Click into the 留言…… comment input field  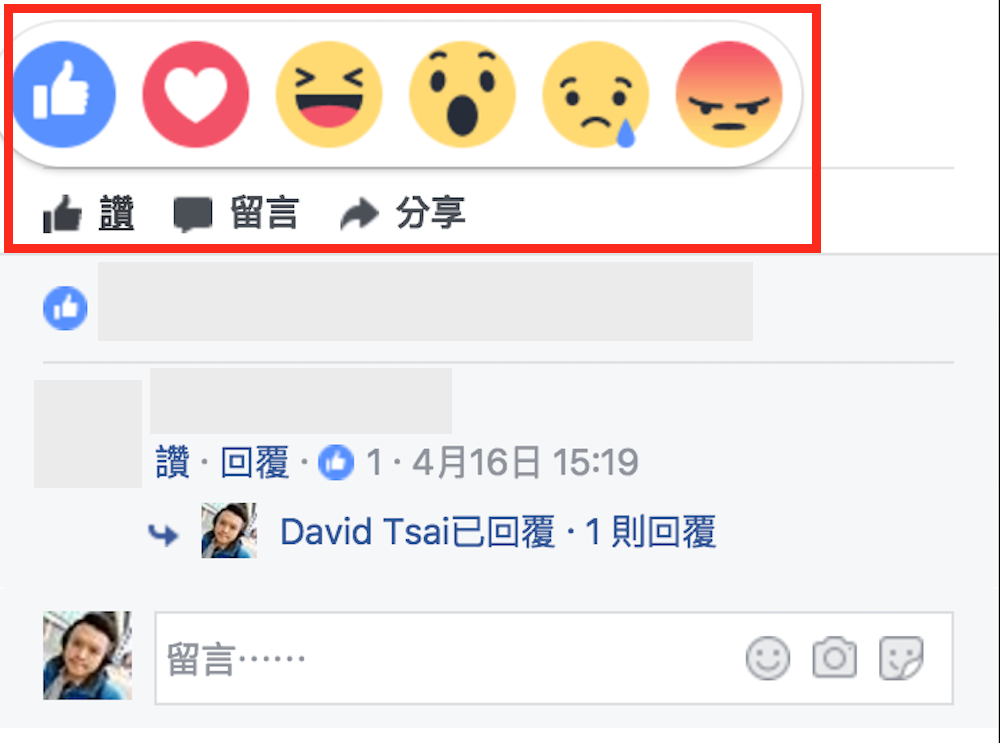pos(554,658)
